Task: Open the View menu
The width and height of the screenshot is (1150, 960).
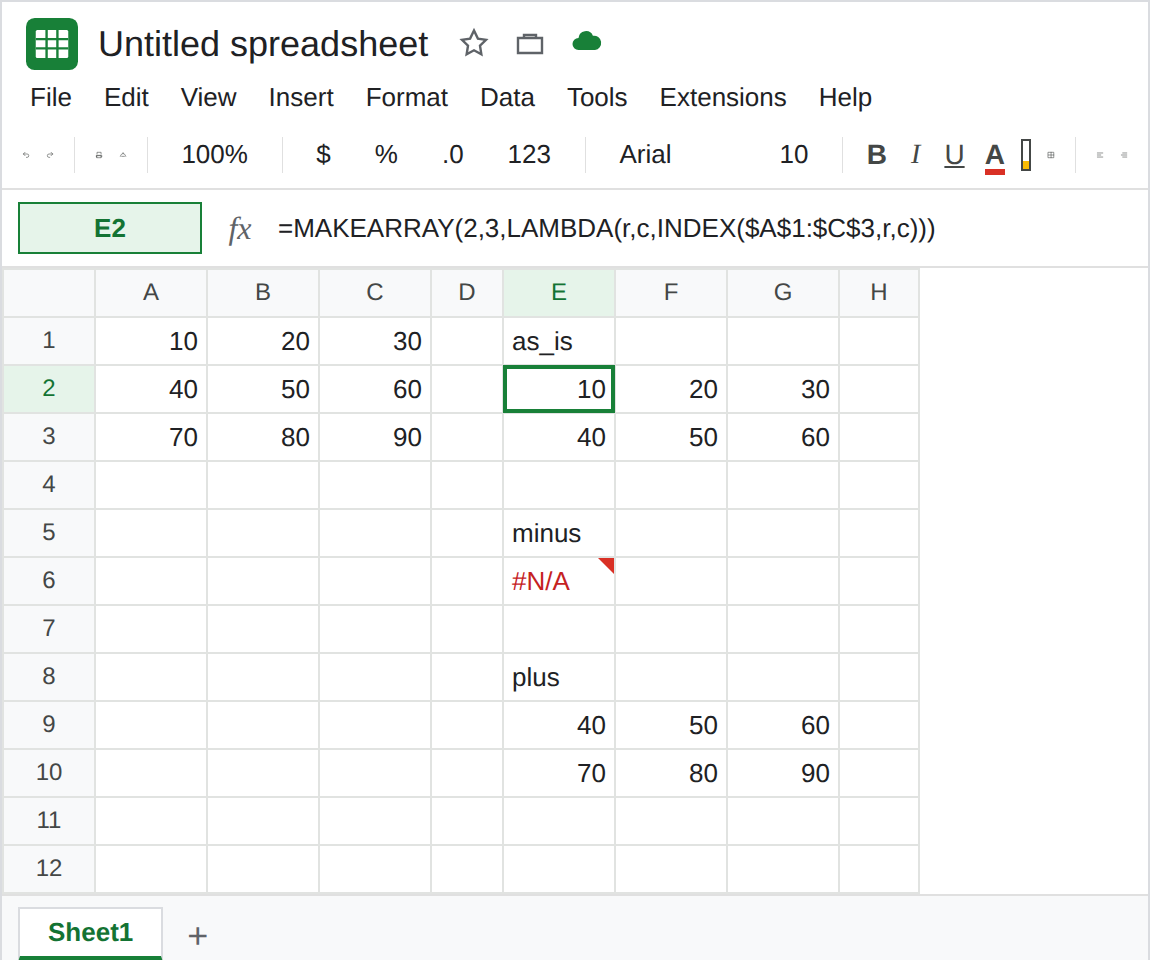Action: coord(208,97)
